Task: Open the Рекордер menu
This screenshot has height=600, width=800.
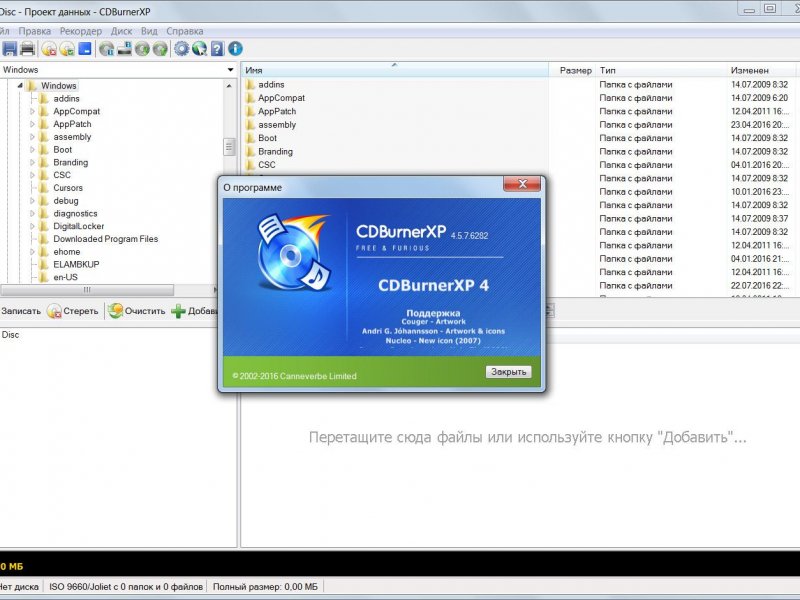Action: [x=81, y=31]
